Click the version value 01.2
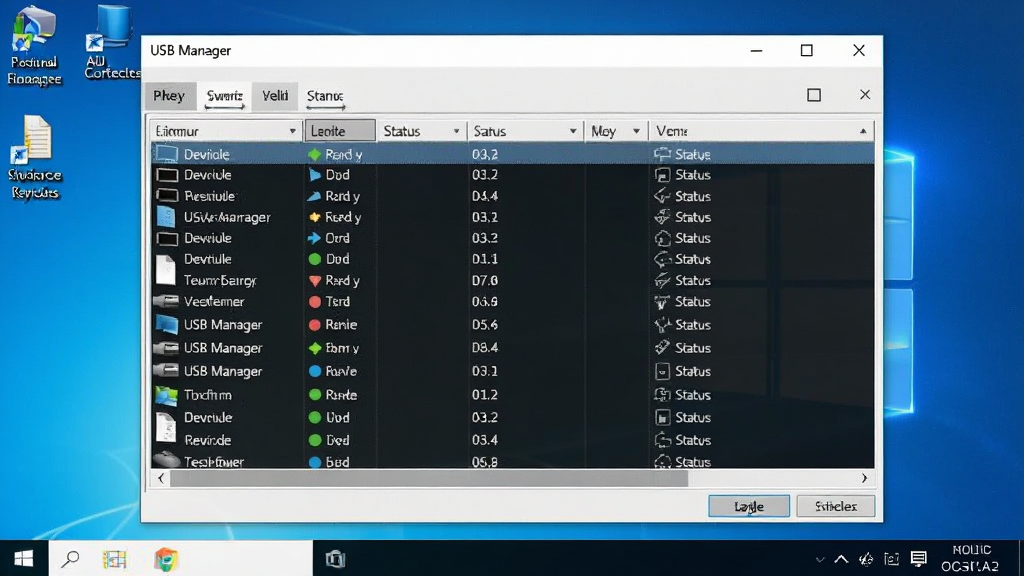Screen dimensions: 1024x576 point(485,394)
